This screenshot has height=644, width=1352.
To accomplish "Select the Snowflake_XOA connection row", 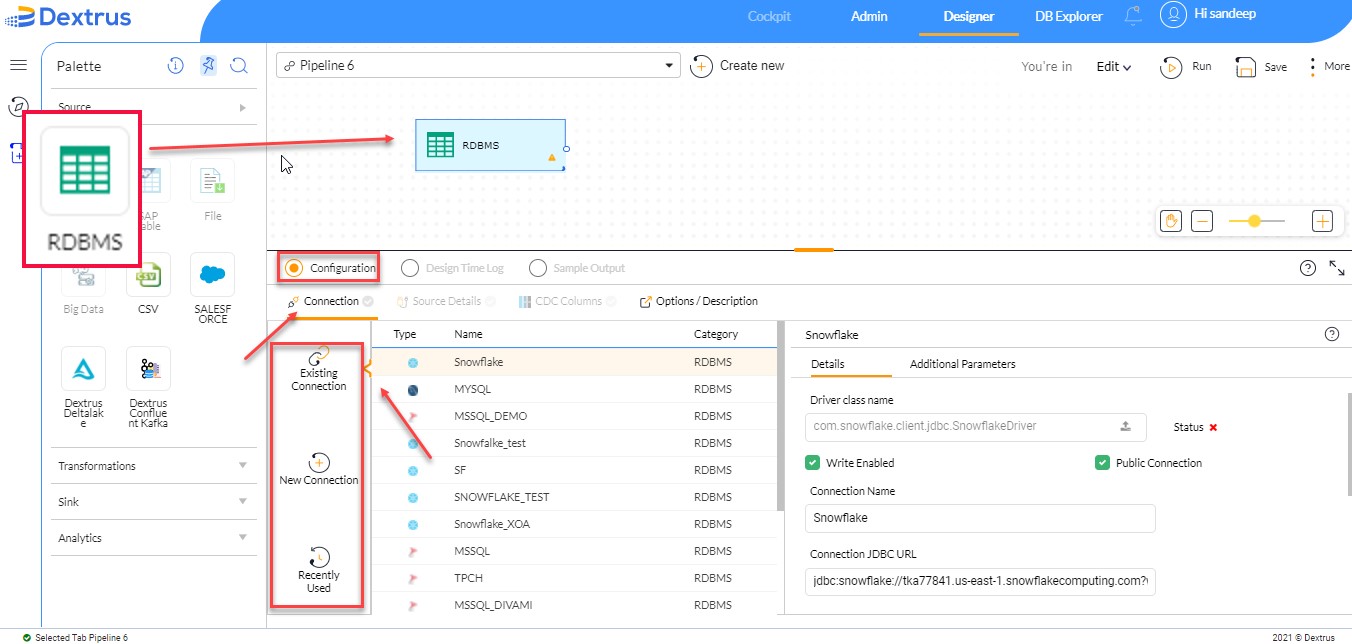I will click(x=574, y=524).
